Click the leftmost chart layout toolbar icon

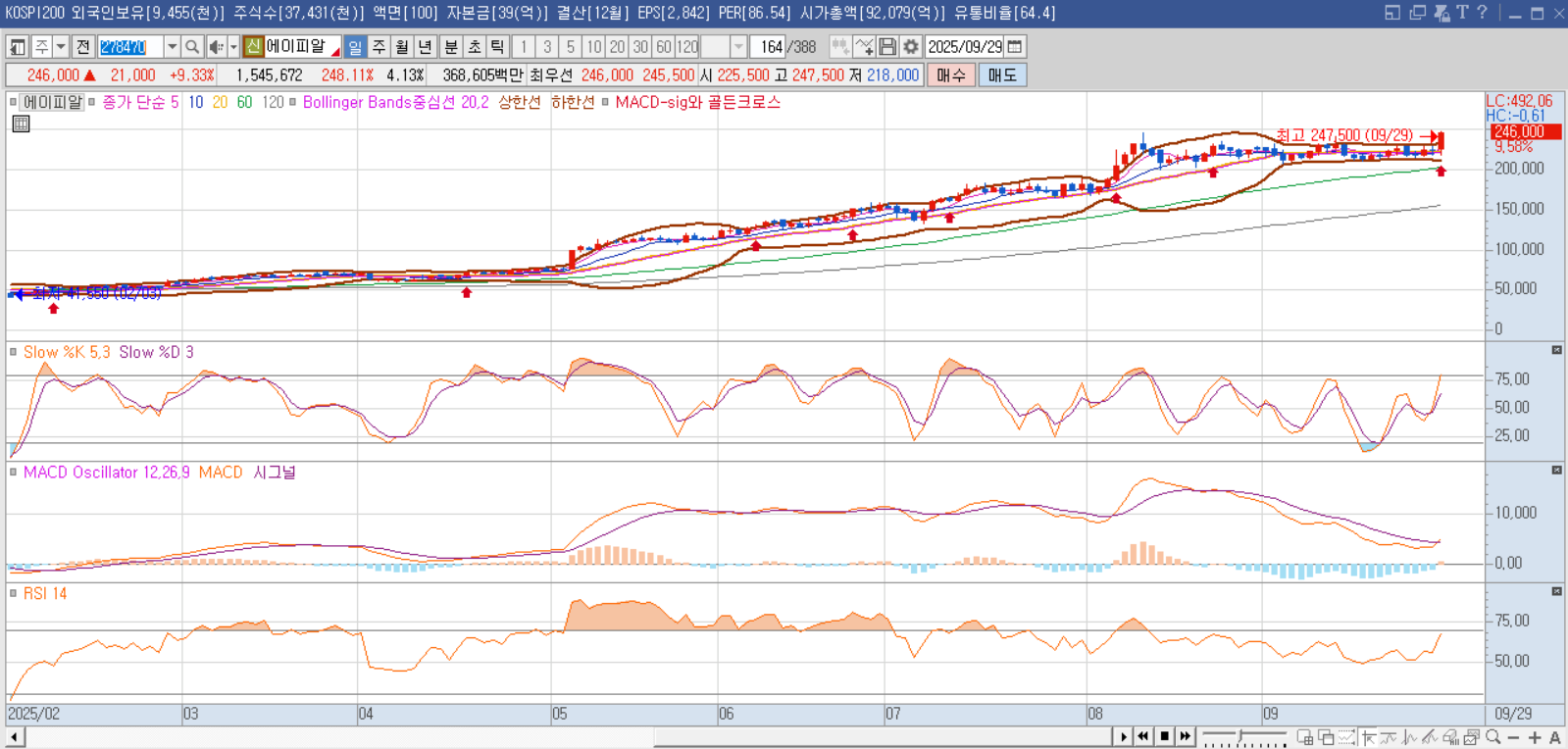click(x=17, y=47)
